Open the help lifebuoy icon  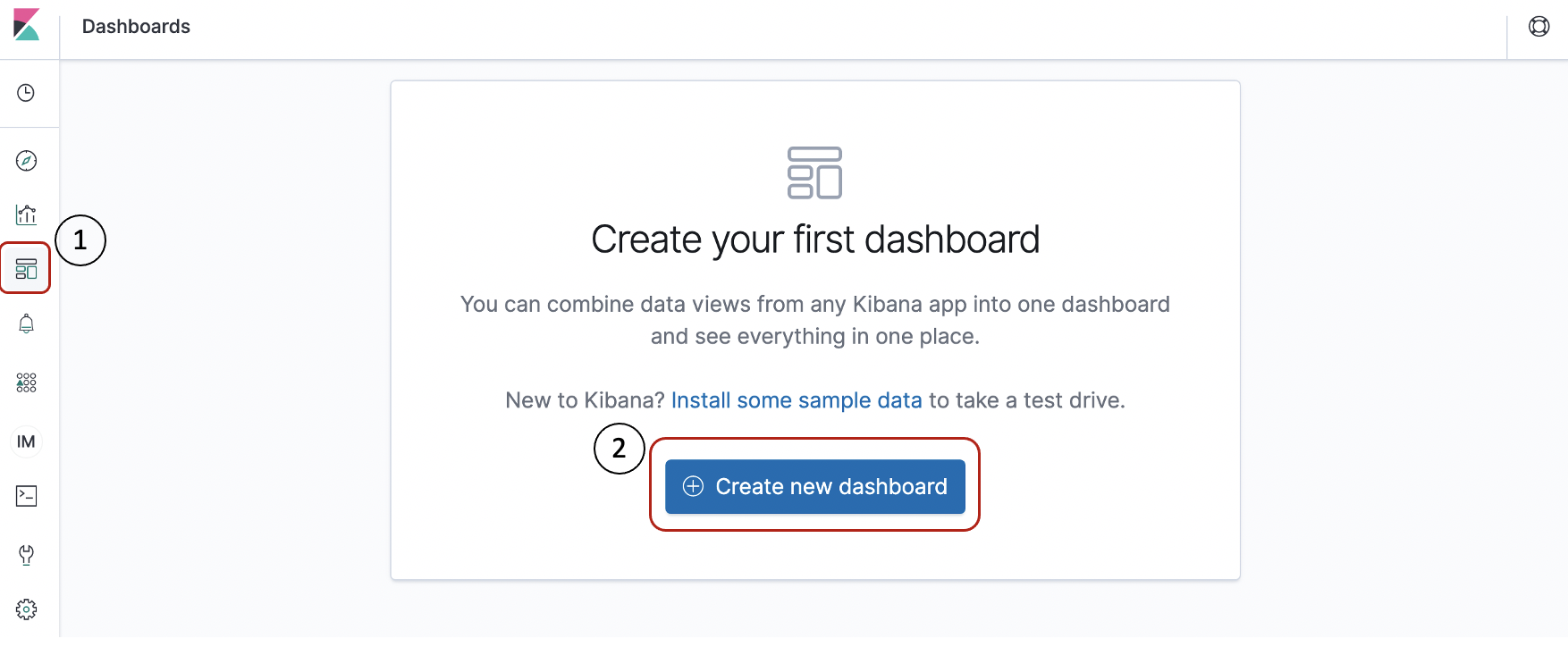pos(1538,27)
